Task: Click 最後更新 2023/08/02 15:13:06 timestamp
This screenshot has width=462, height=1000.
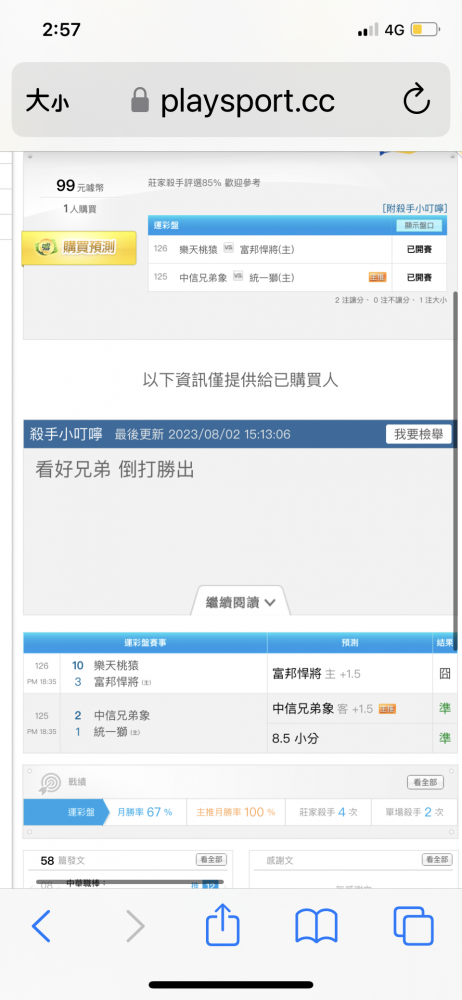Action: tap(202, 434)
